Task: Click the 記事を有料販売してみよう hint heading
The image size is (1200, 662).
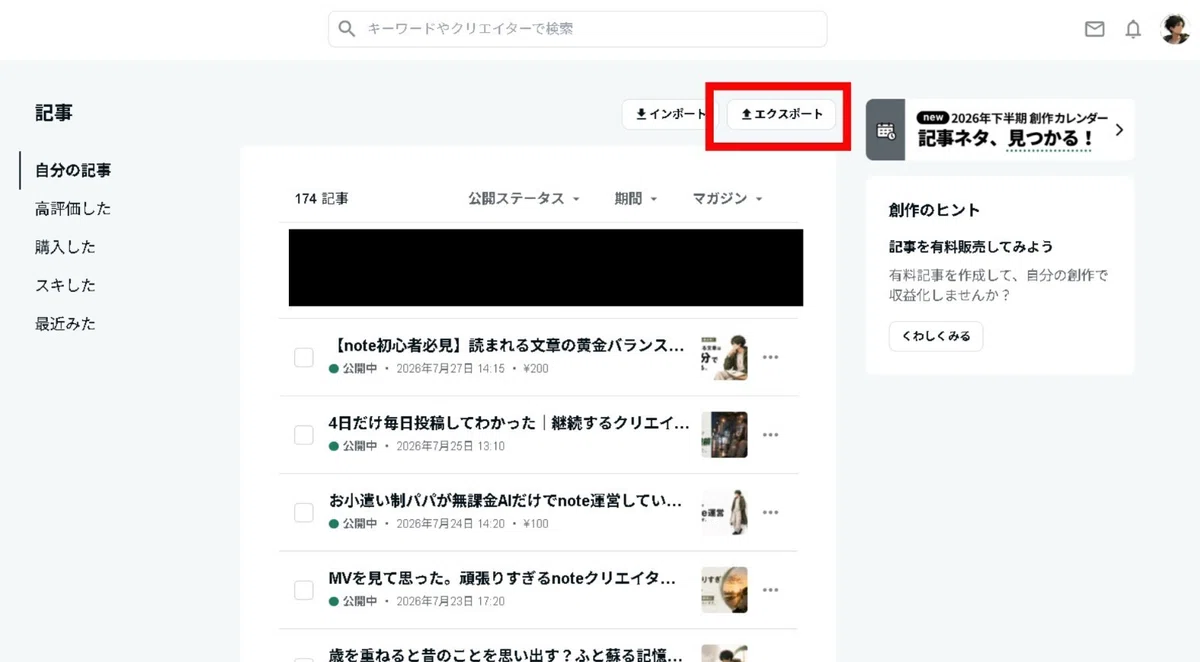Action: (x=971, y=246)
